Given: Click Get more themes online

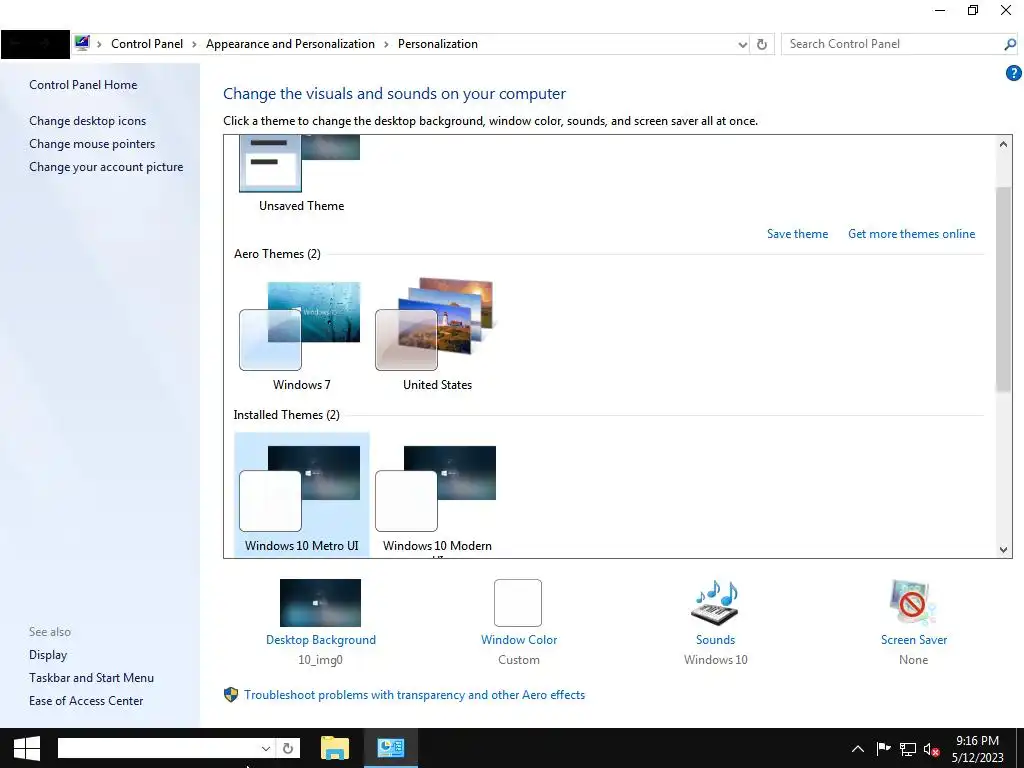Looking at the screenshot, I should (911, 234).
